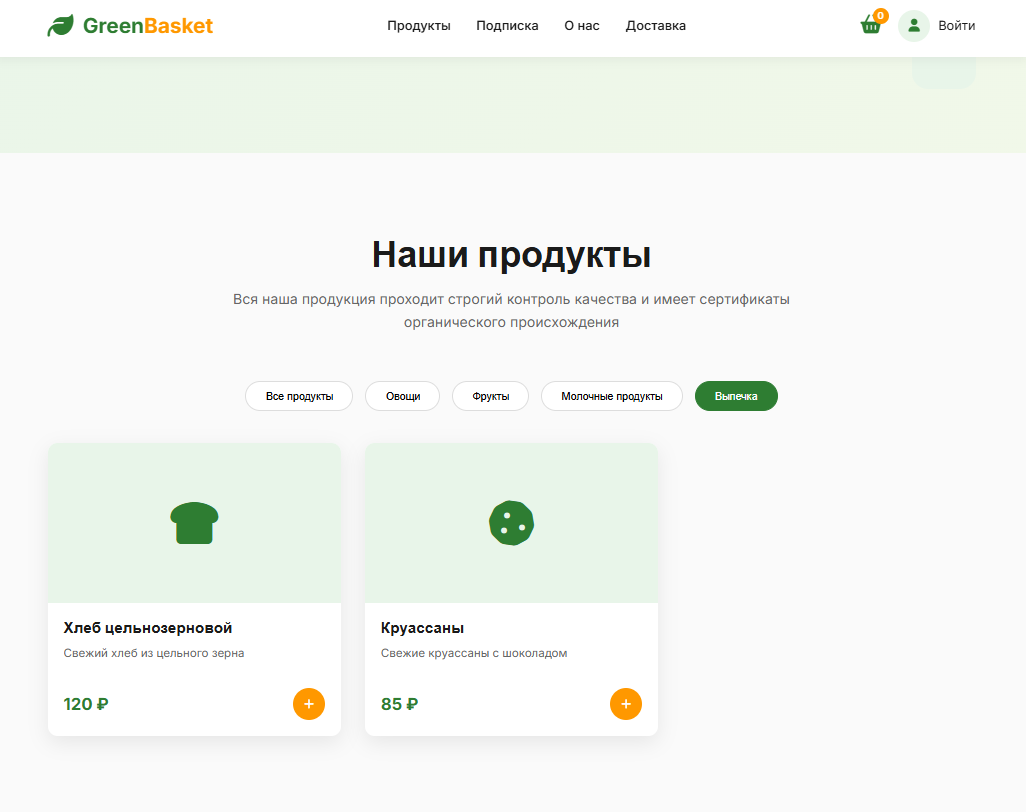This screenshot has width=1026, height=812.
Task: Click the bread loaf product icon
Action: coord(194,523)
